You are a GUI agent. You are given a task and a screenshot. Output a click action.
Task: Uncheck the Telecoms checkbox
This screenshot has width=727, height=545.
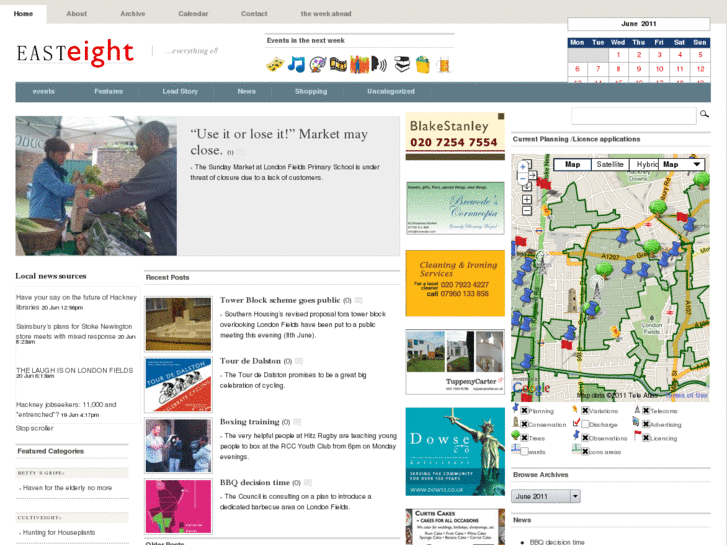click(x=646, y=411)
